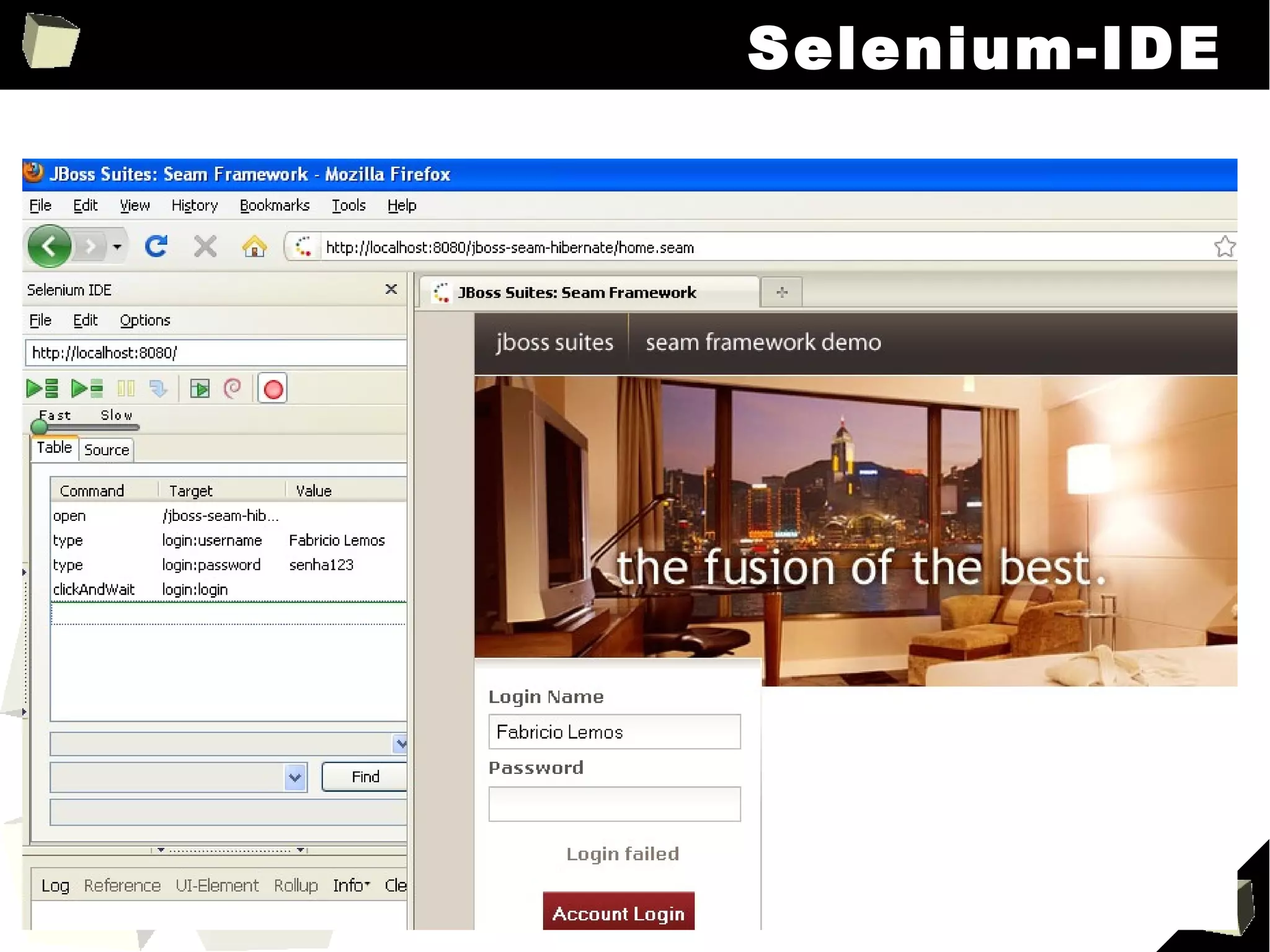Play entire test suite
Viewport: 1270px width, 952px height.
click(x=42, y=389)
